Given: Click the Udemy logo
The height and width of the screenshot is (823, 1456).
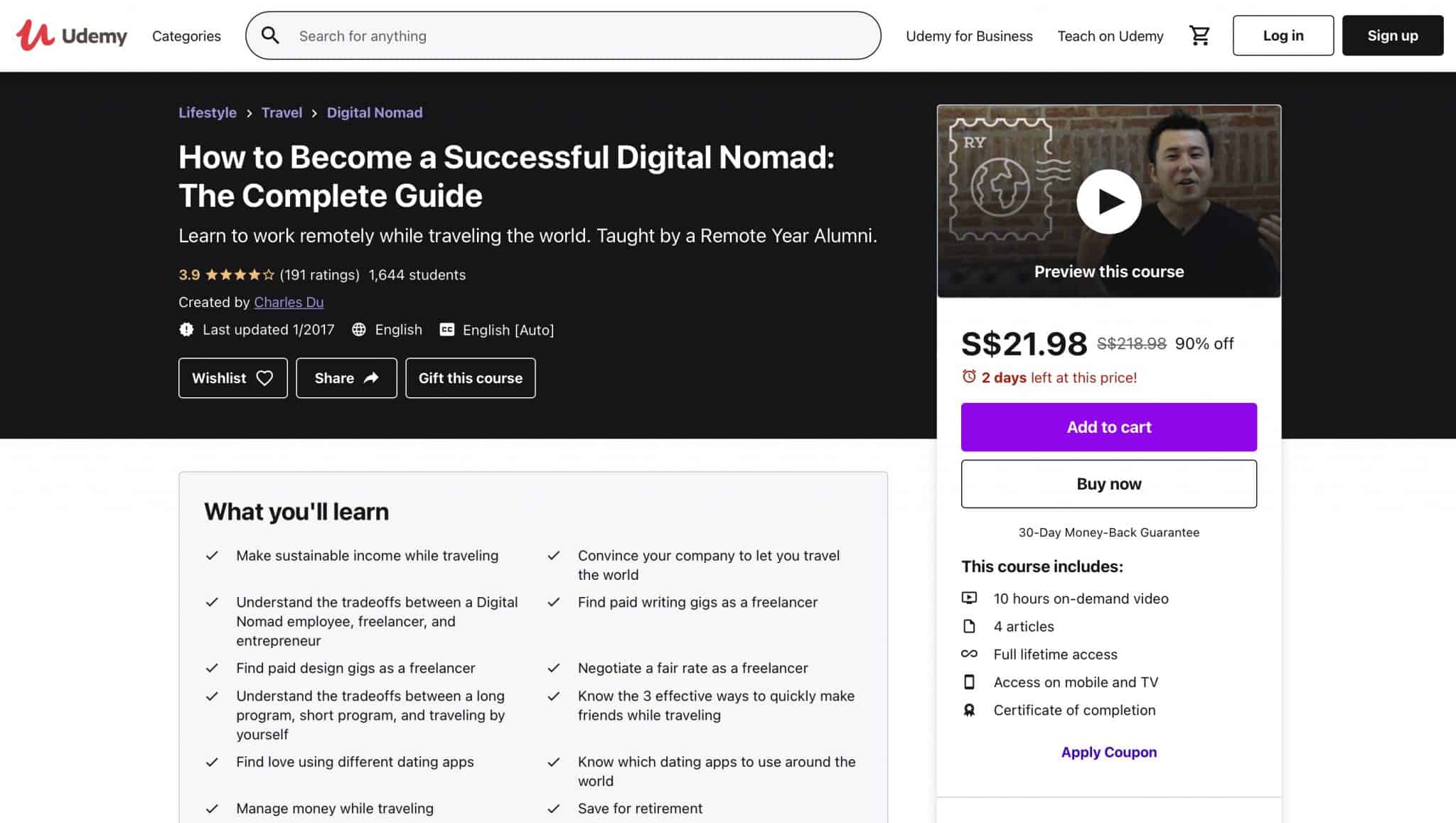Looking at the screenshot, I should coord(72,35).
